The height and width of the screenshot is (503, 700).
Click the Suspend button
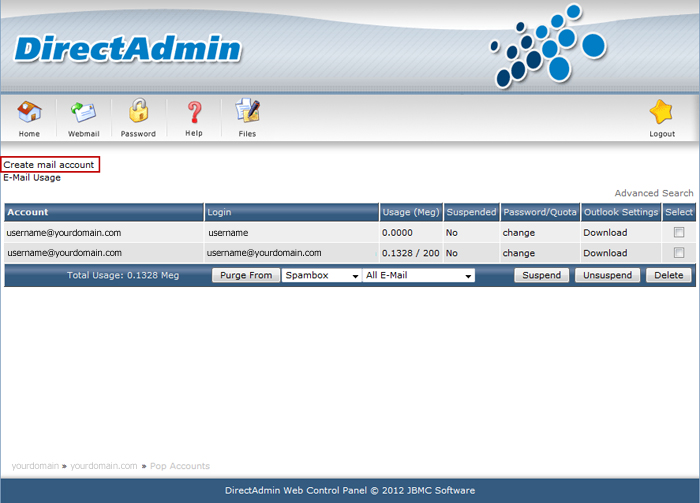pyautogui.click(x=542, y=275)
